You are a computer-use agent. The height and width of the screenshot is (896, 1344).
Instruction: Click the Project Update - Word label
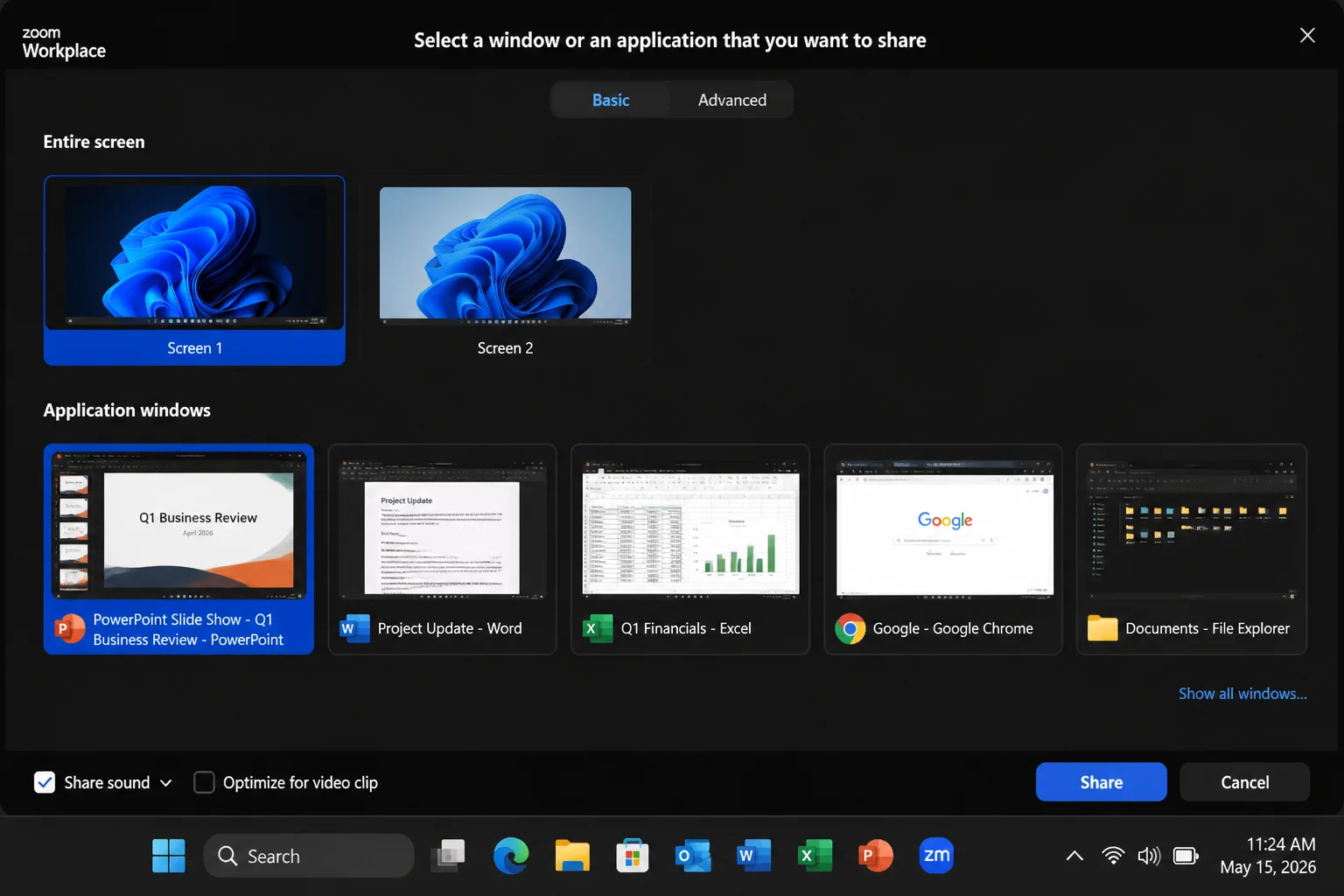click(450, 628)
